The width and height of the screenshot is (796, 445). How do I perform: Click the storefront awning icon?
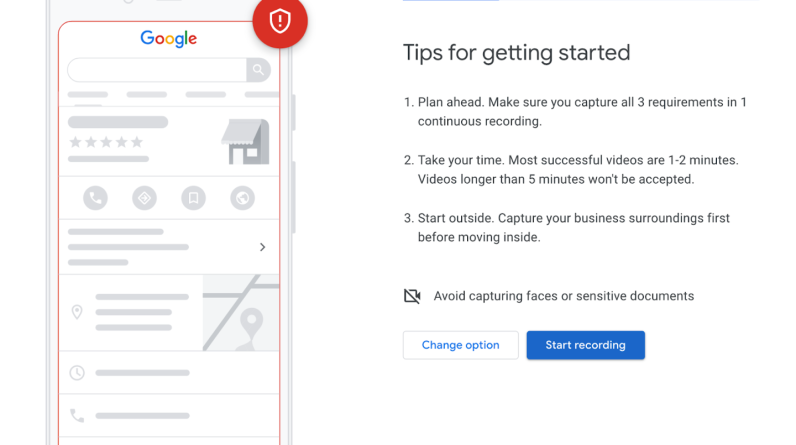(244, 141)
